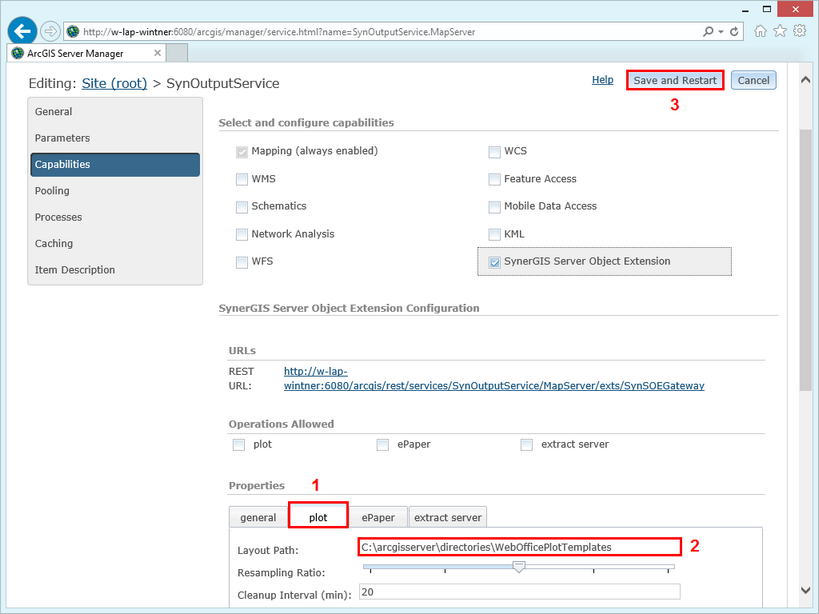Open a new browser tab
Viewport: 819px width, 614px height.
click(178, 53)
